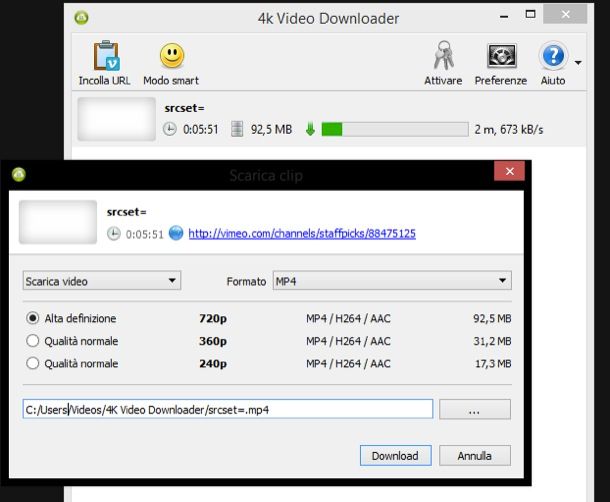Open Attivare keys icon
This screenshot has width=610, height=502.
click(x=443, y=55)
